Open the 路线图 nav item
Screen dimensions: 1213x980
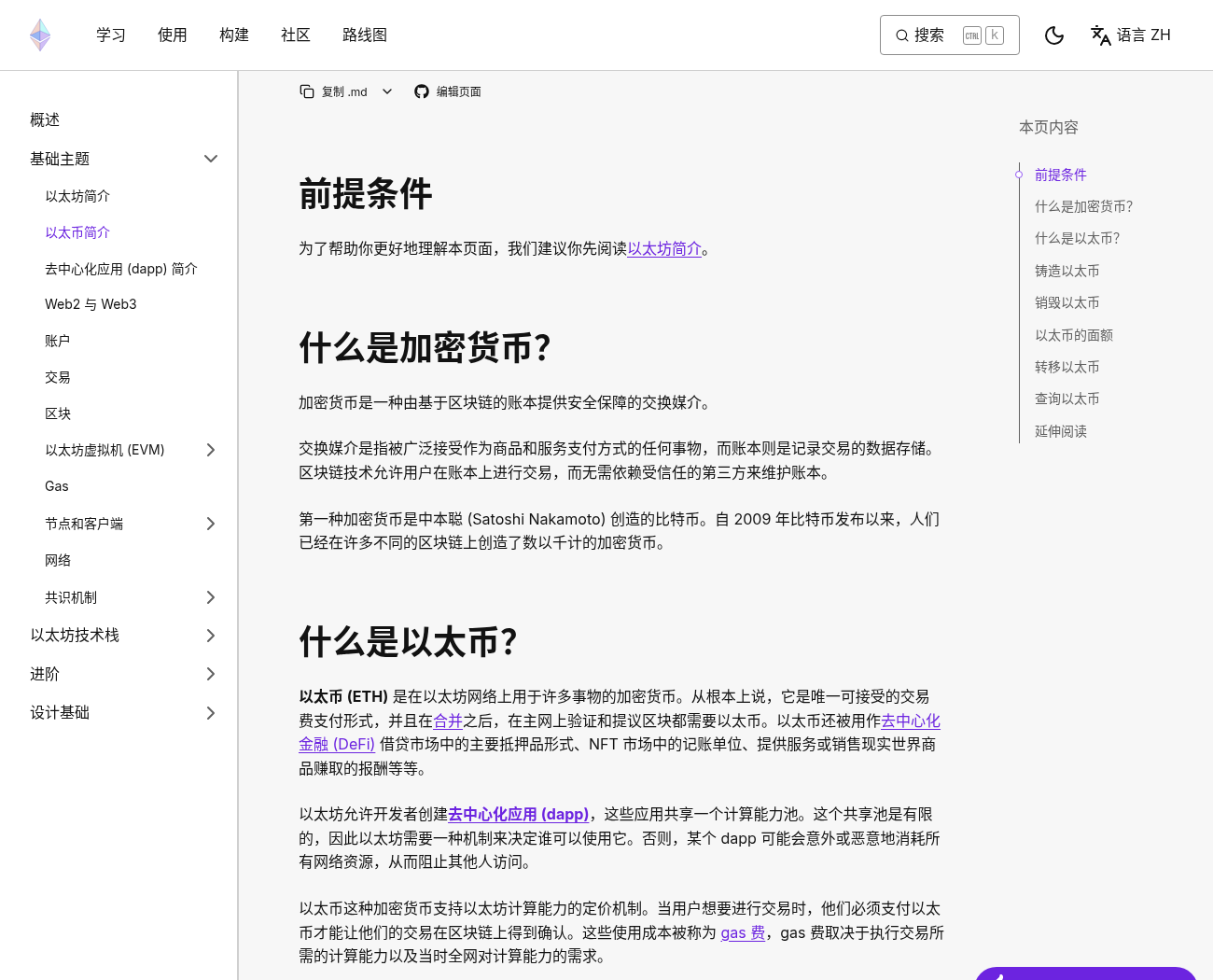[x=365, y=35]
